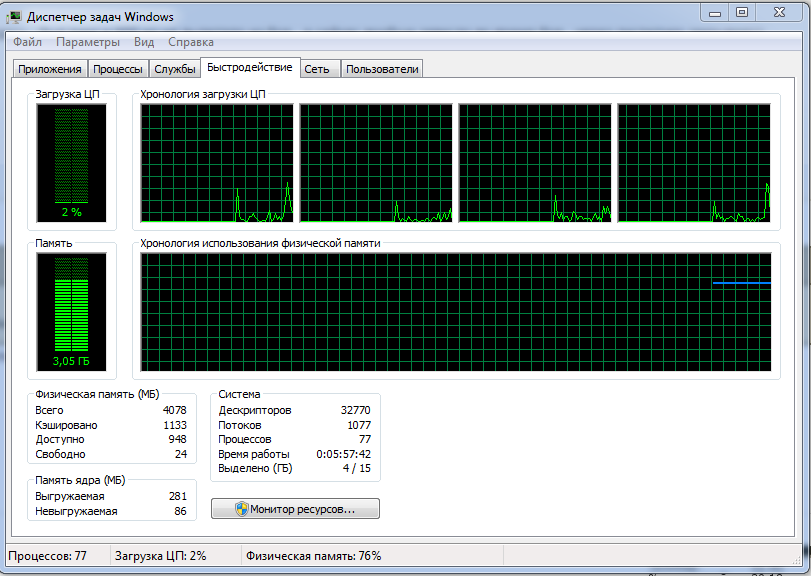Screen dimensions: 811x576
Task: Click the Свободно value 24
Action: coord(181,454)
